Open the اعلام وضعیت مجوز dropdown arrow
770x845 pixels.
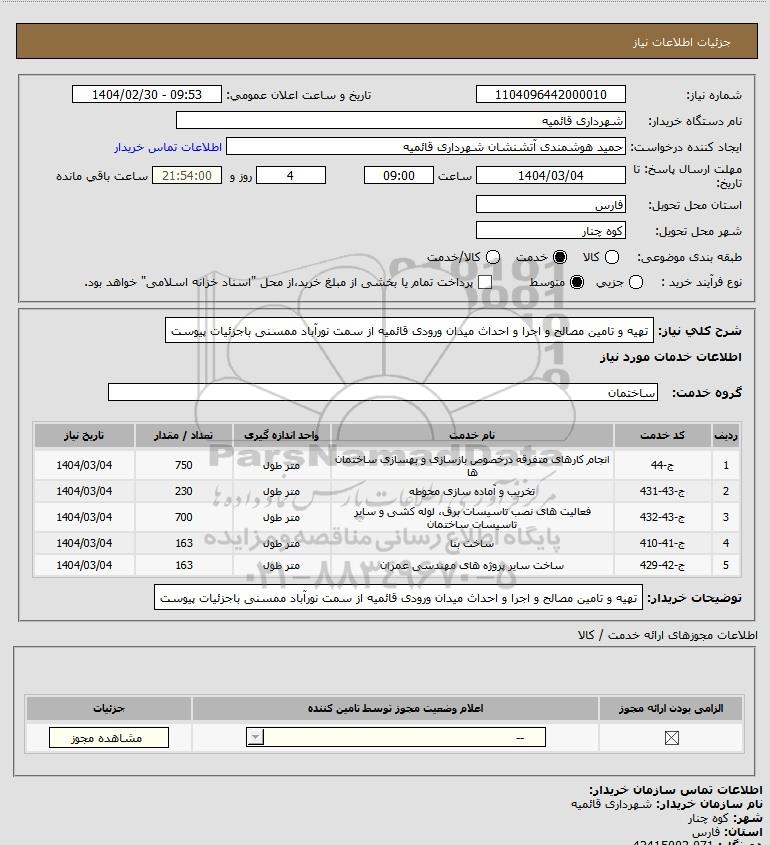(255, 737)
